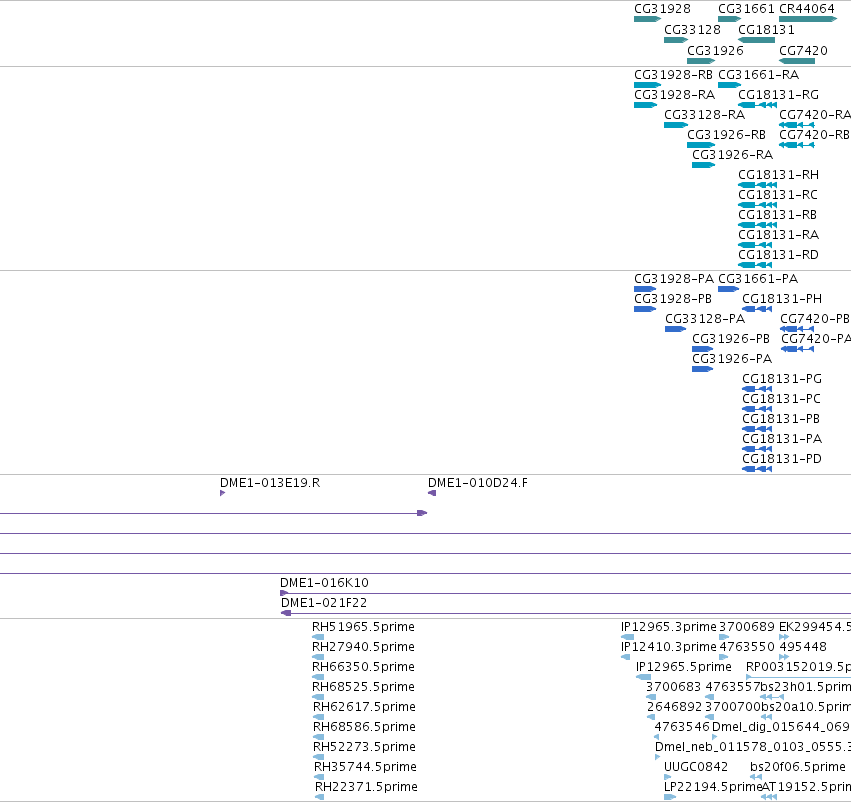Click the purple arrow glyph under DME1-010D24.F
This screenshot has width=851, height=802.
coord(432,493)
